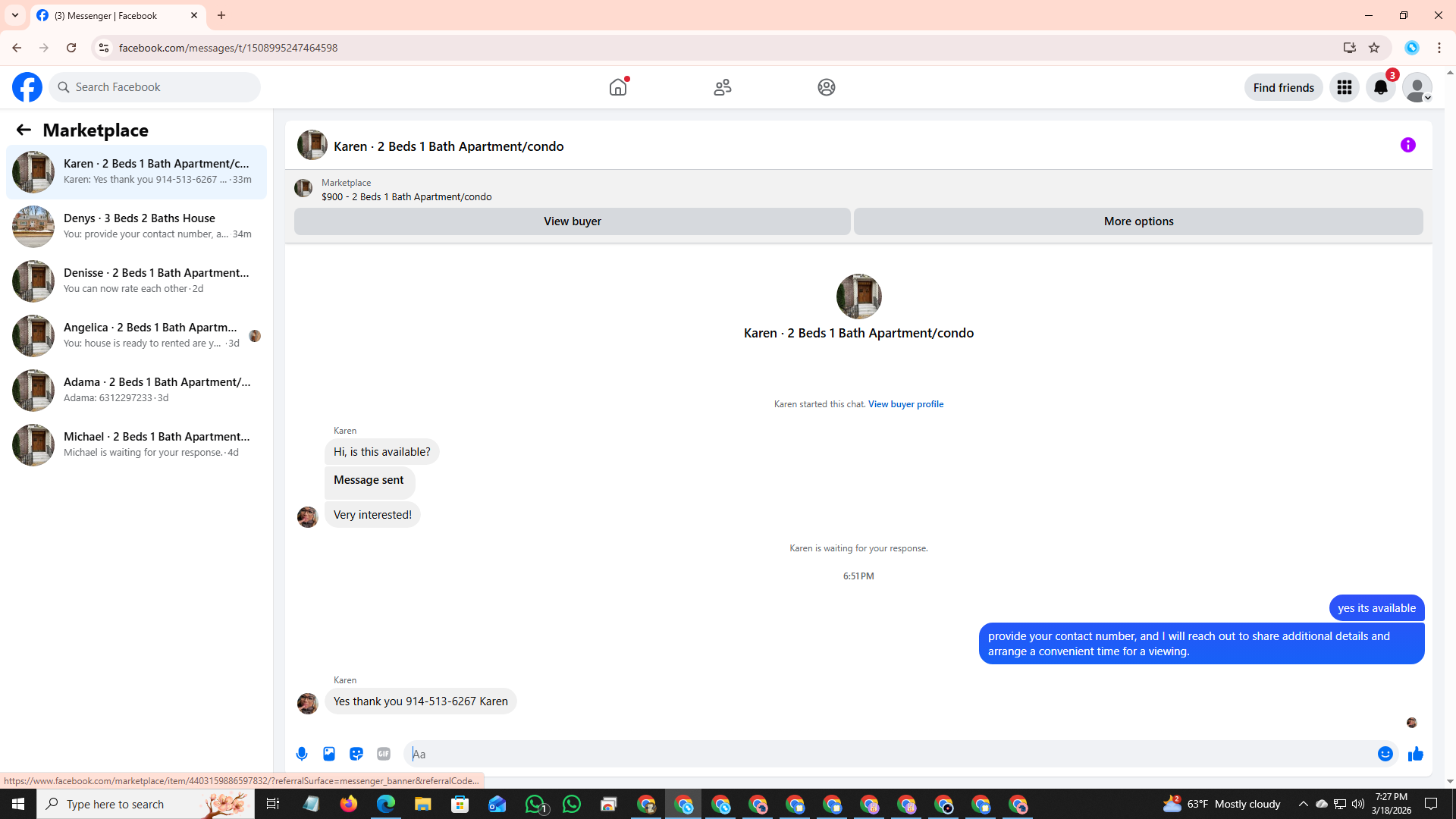Image resolution: width=1456 pixels, height=819 pixels.
Task: Click the voice clip microphone icon
Action: pos(302,754)
